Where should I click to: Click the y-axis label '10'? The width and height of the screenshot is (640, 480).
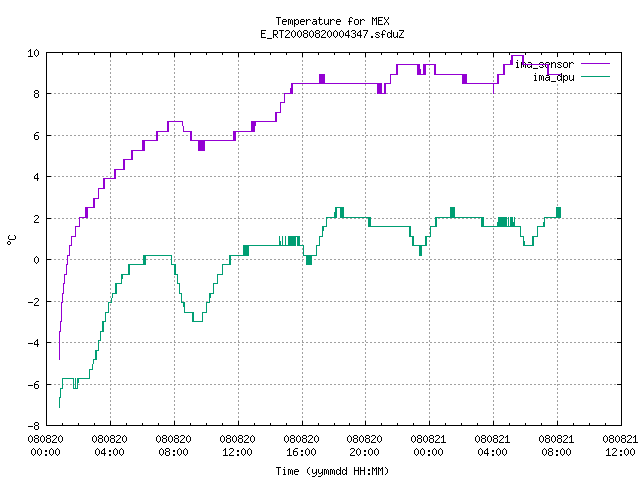tap(33, 53)
